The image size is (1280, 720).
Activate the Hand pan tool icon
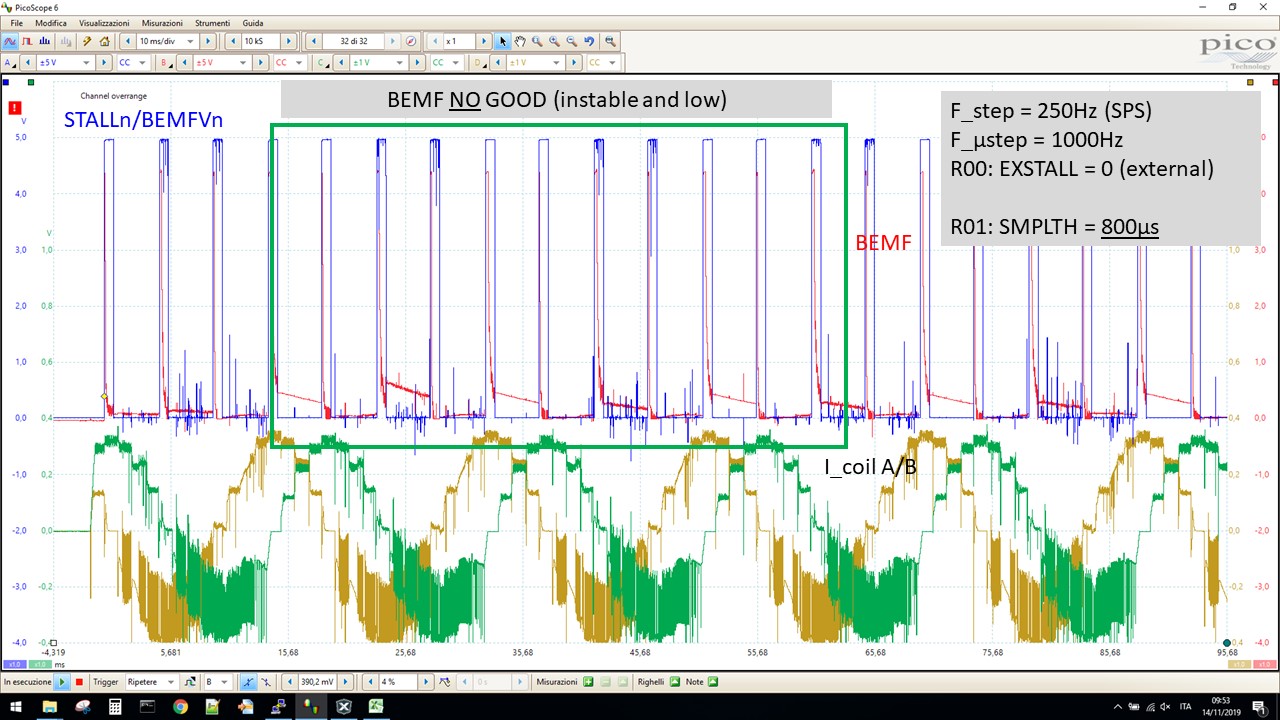[x=521, y=41]
